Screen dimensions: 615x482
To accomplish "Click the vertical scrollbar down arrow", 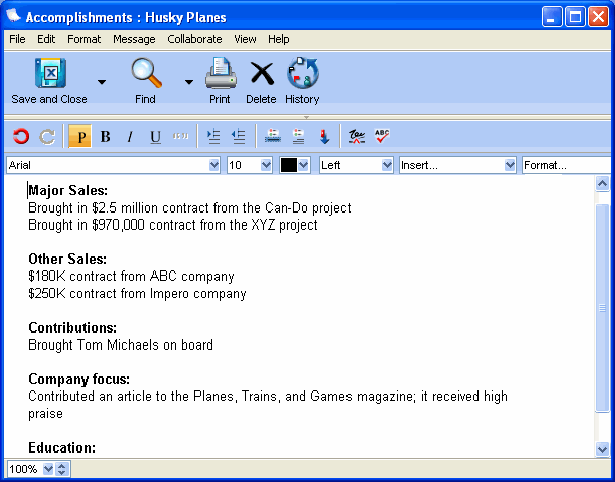I will pyautogui.click(x=602, y=449).
